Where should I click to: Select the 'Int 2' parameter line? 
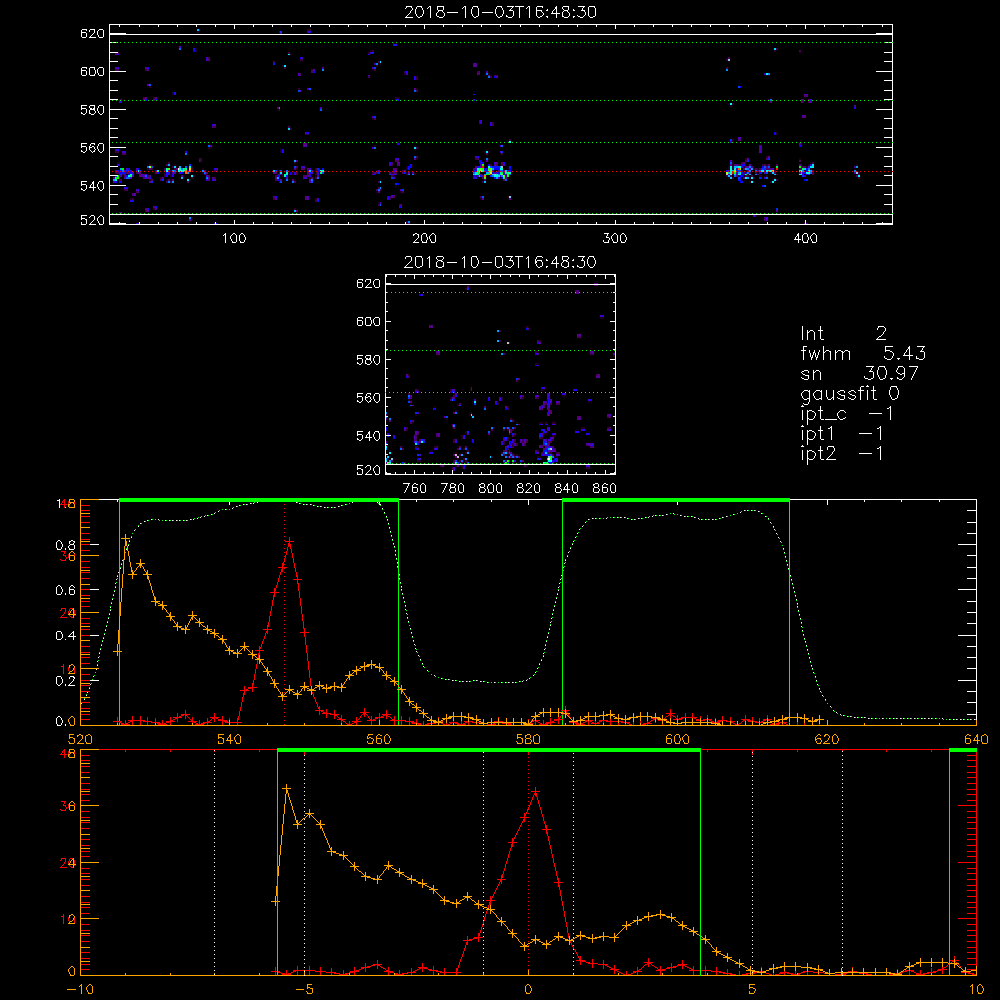[x=843, y=333]
